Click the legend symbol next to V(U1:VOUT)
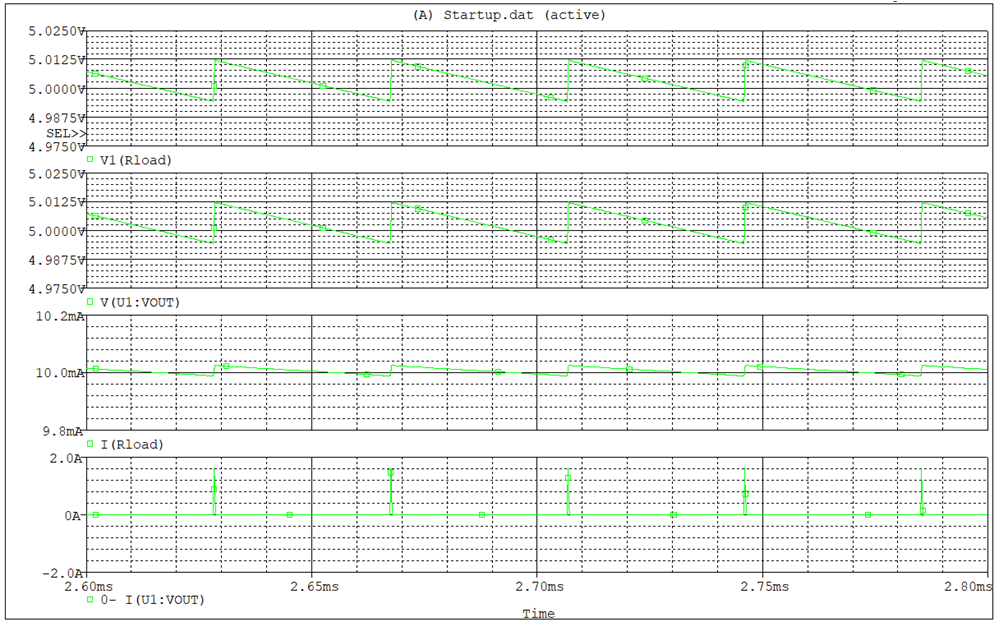Screen dimensions: 1000x624 (90, 302)
